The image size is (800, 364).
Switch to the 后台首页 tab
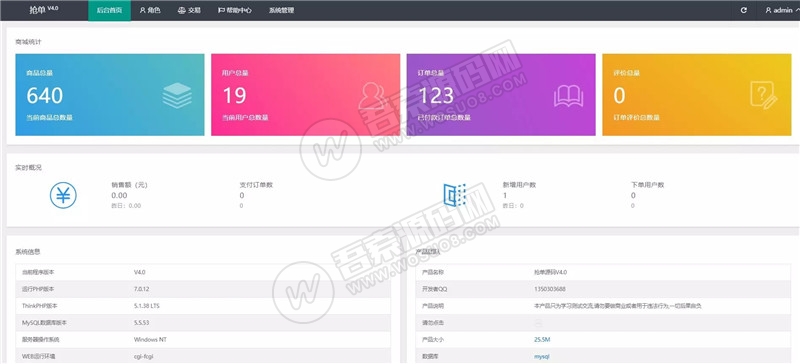[109, 10]
